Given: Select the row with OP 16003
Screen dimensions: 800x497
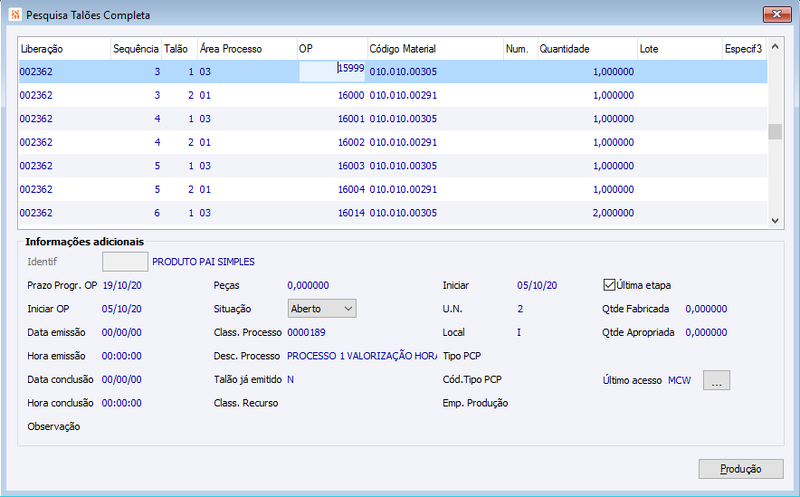Looking at the screenshot, I should pyautogui.click(x=392, y=166).
